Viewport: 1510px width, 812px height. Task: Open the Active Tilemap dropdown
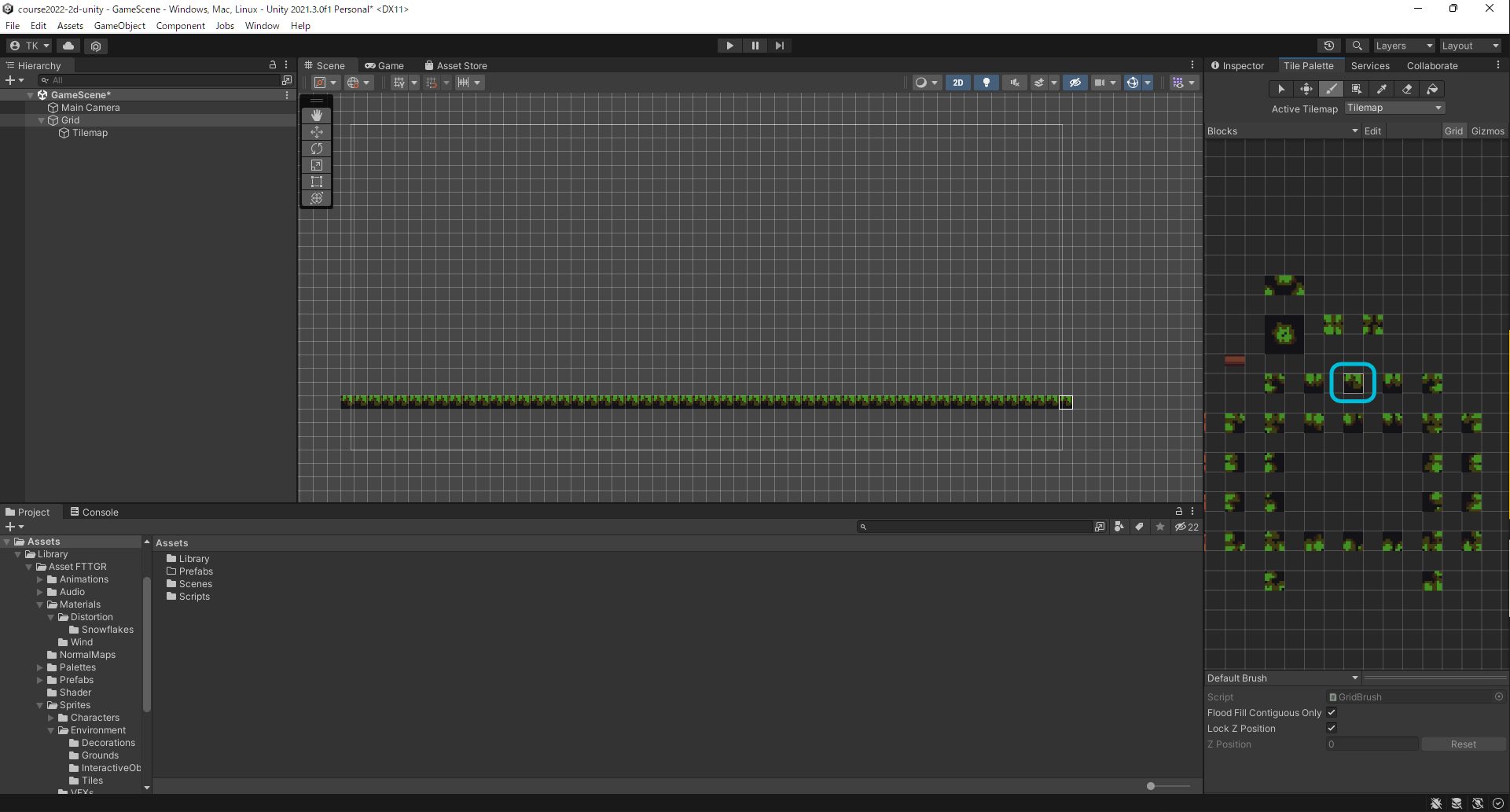point(1395,108)
